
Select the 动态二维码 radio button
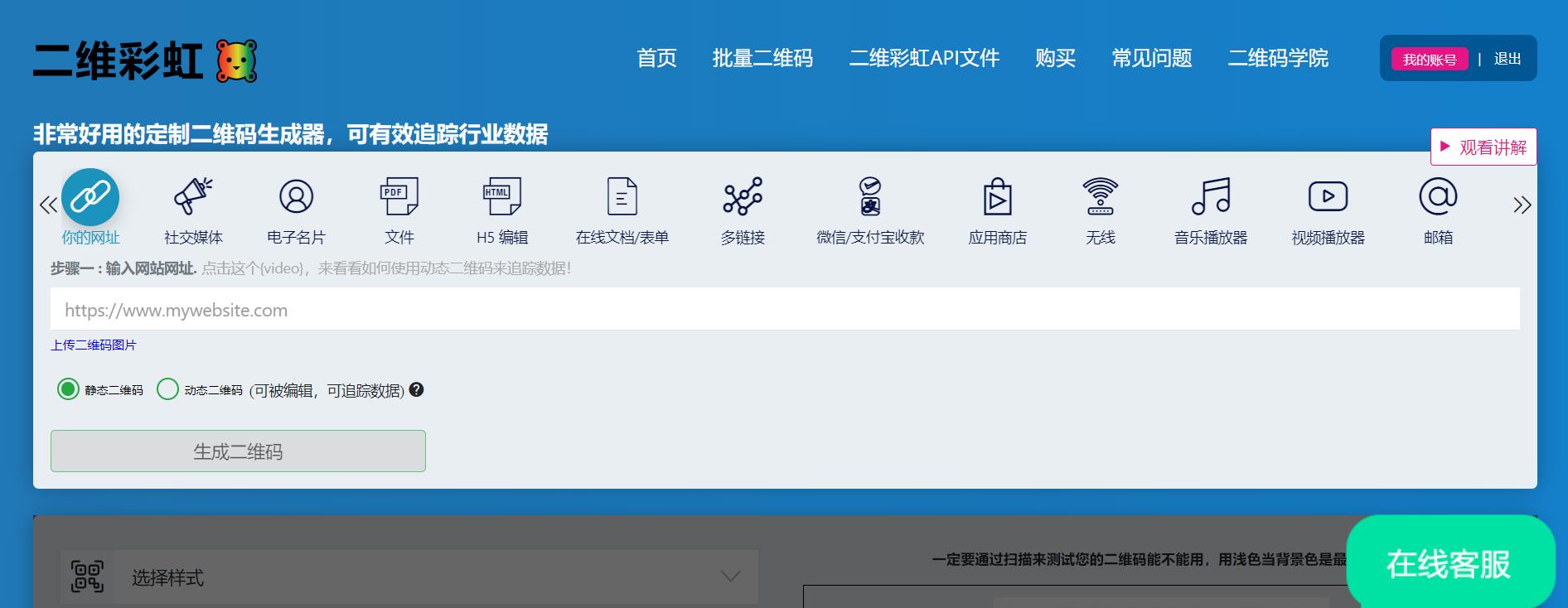tap(167, 388)
